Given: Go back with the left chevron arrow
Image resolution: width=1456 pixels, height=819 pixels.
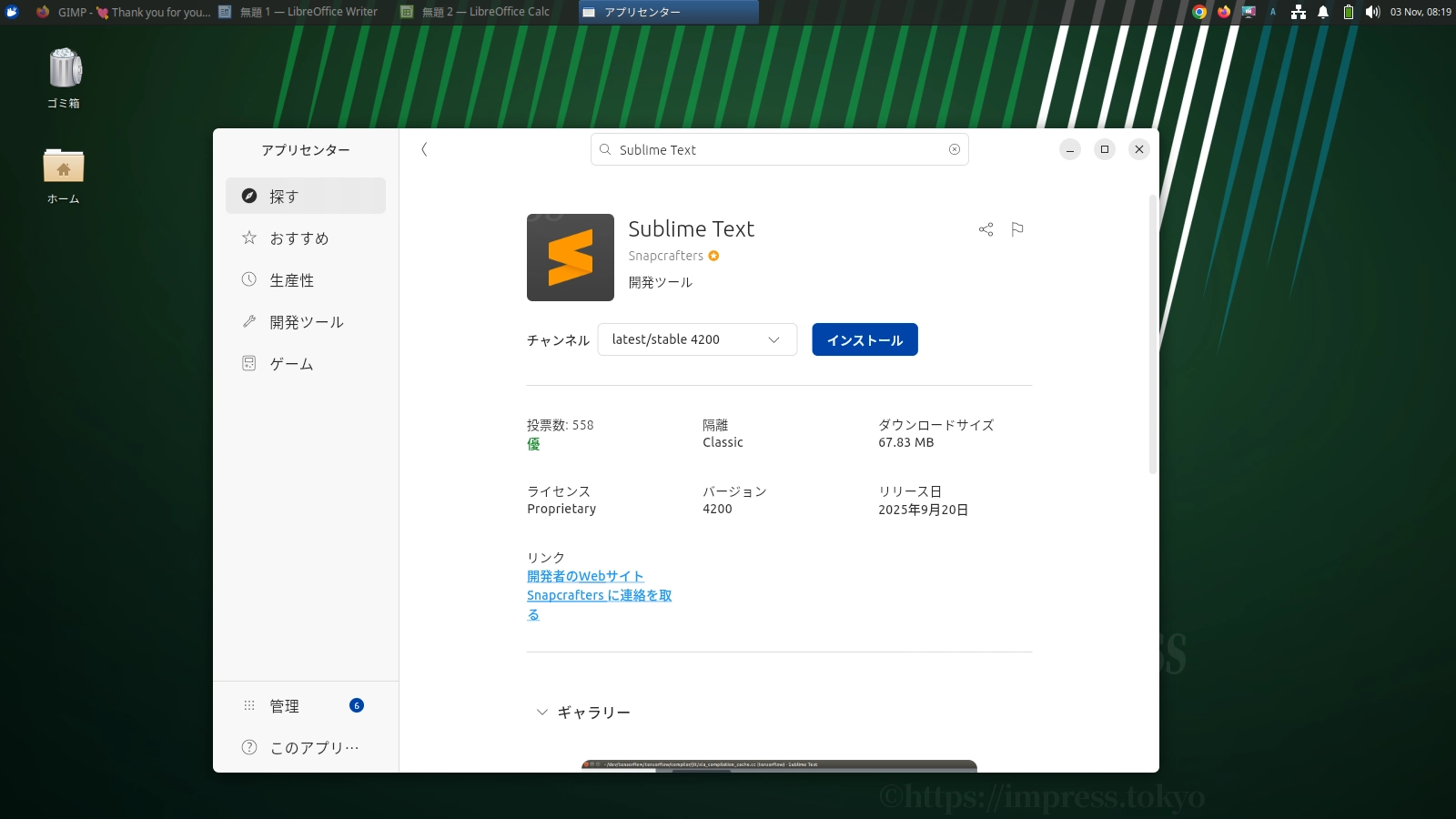Looking at the screenshot, I should (424, 149).
